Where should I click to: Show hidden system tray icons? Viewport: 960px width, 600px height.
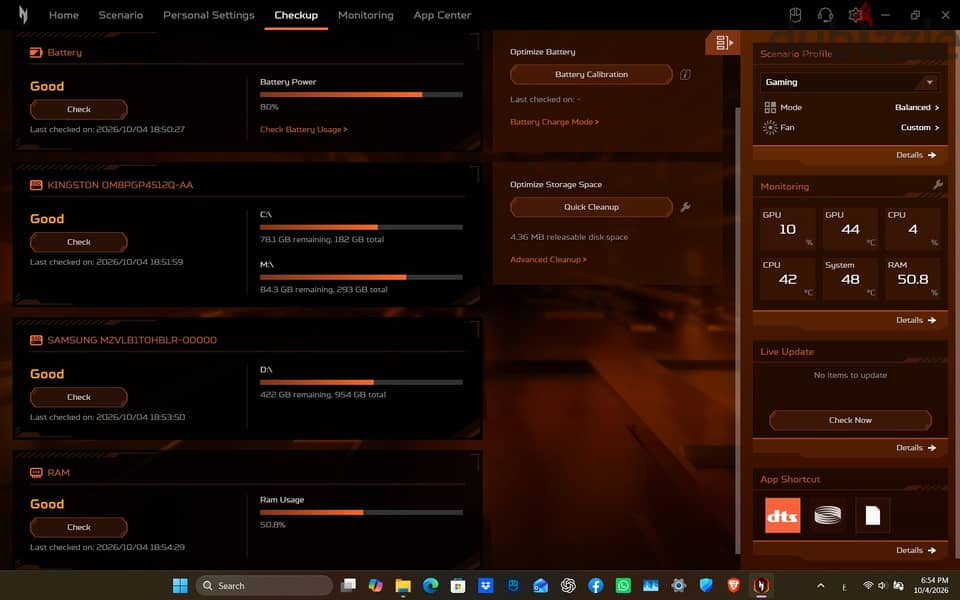[x=820, y=586]
